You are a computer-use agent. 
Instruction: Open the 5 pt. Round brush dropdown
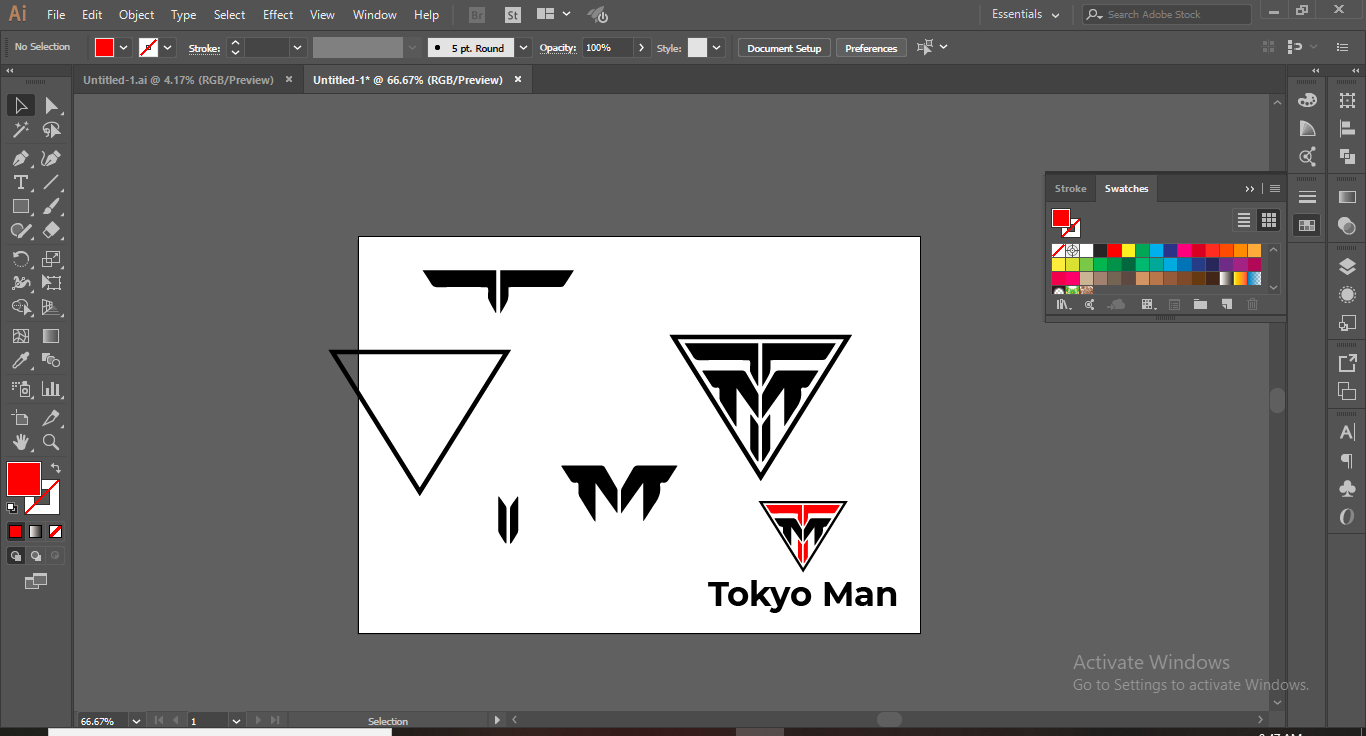click(524, 47)
